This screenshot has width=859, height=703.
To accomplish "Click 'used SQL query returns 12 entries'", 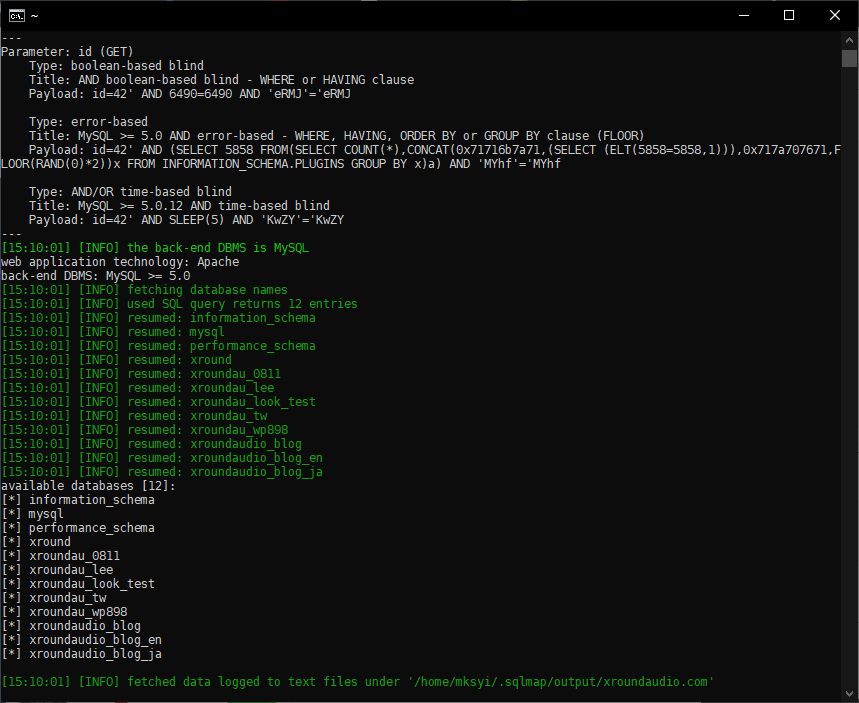I will tap(179, 304).
